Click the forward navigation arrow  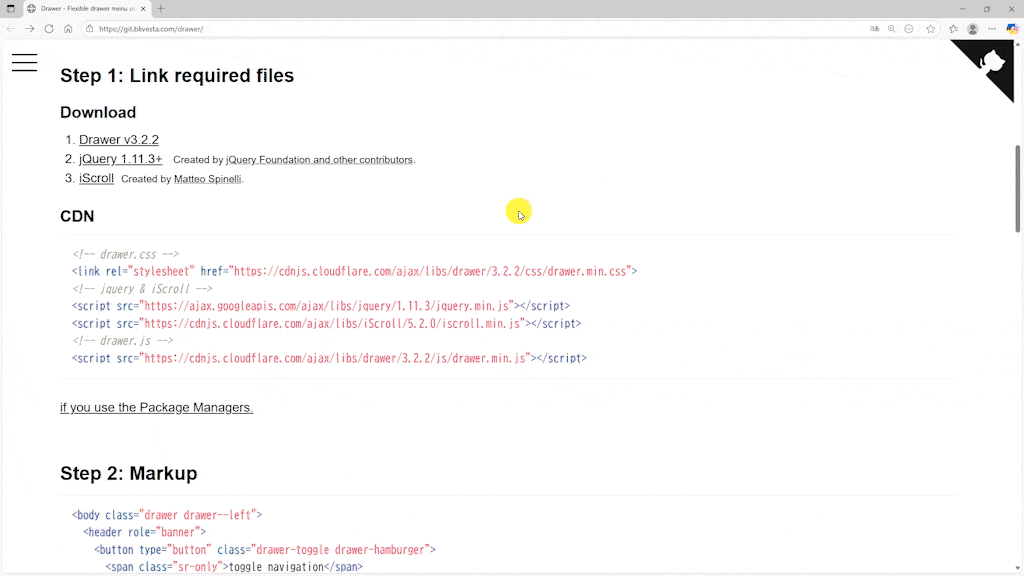coord(29,29)
